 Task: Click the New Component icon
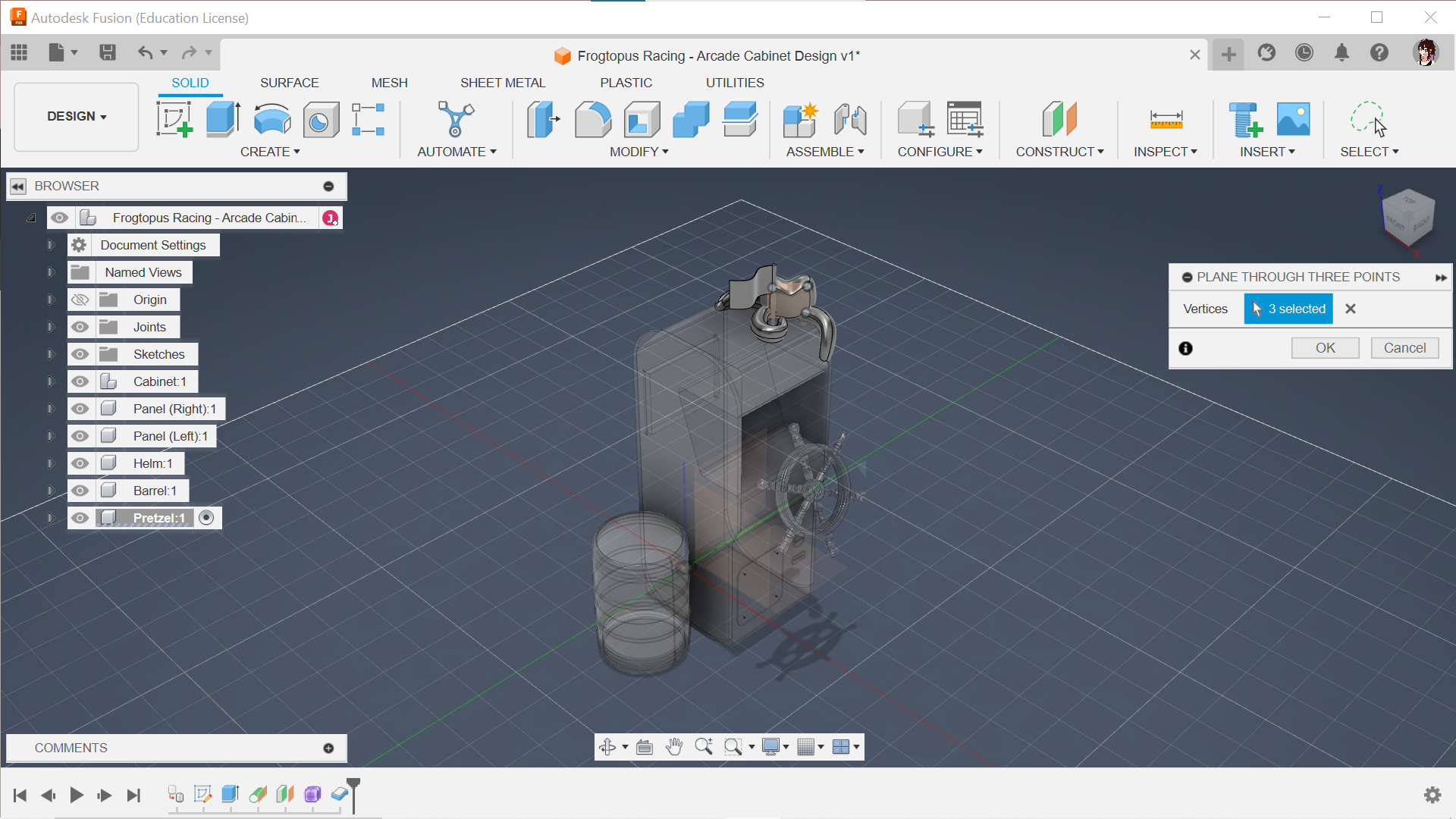[x=800, y=119]
